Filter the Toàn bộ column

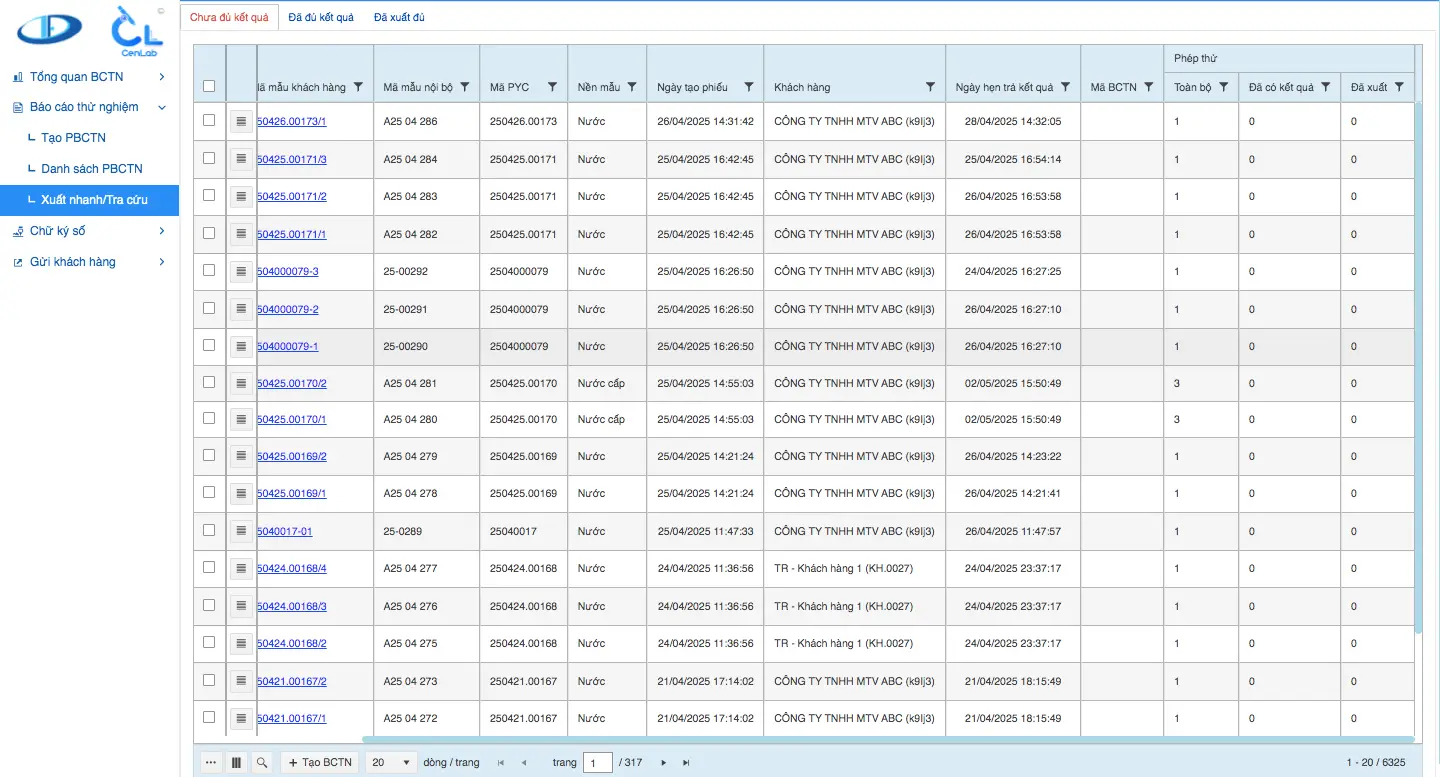1224,87
